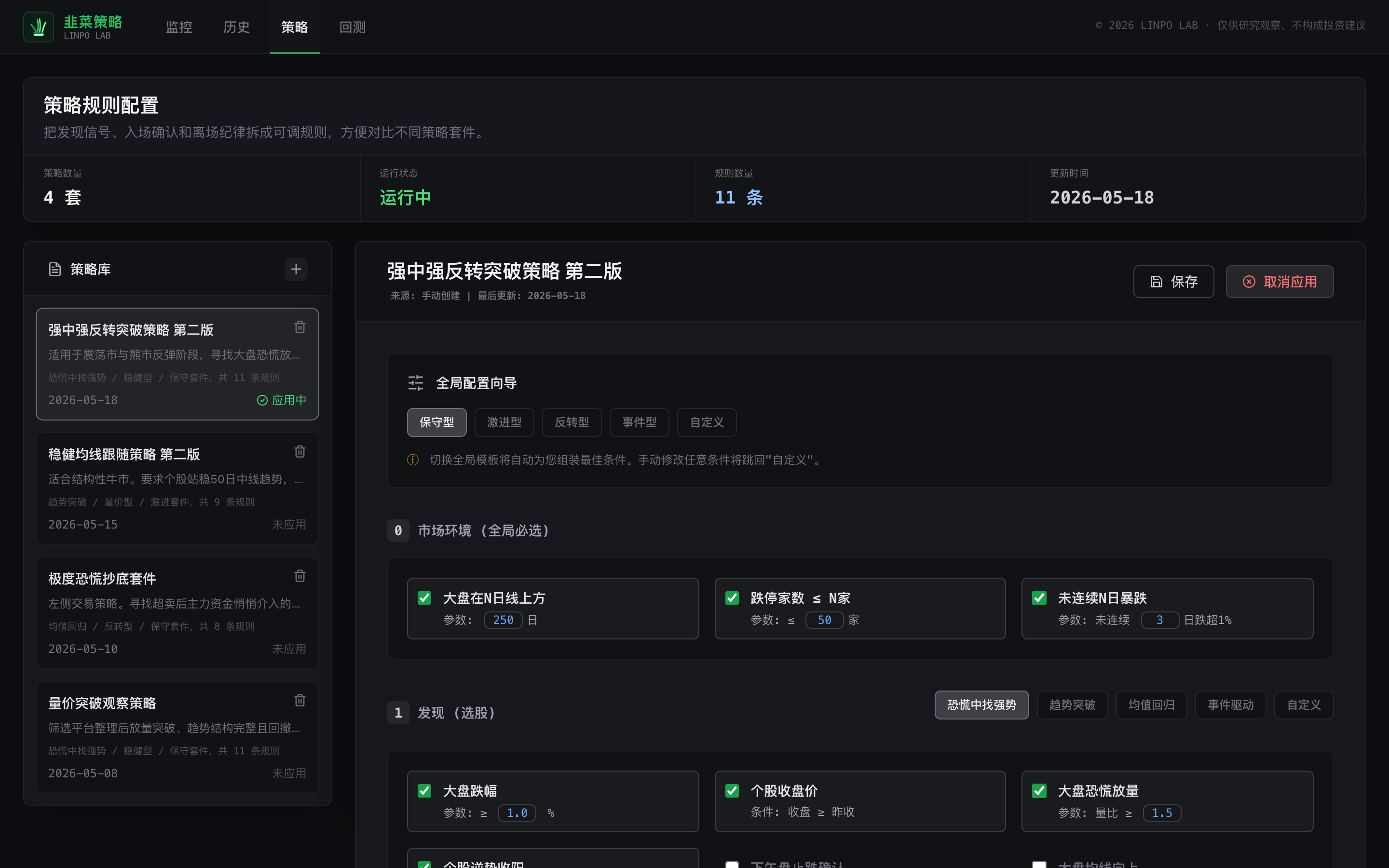The height and width of the screenshot is (868, 1389).
Task: Uncheck 个股收盘价 condition
Action: (x=732, y=791)
